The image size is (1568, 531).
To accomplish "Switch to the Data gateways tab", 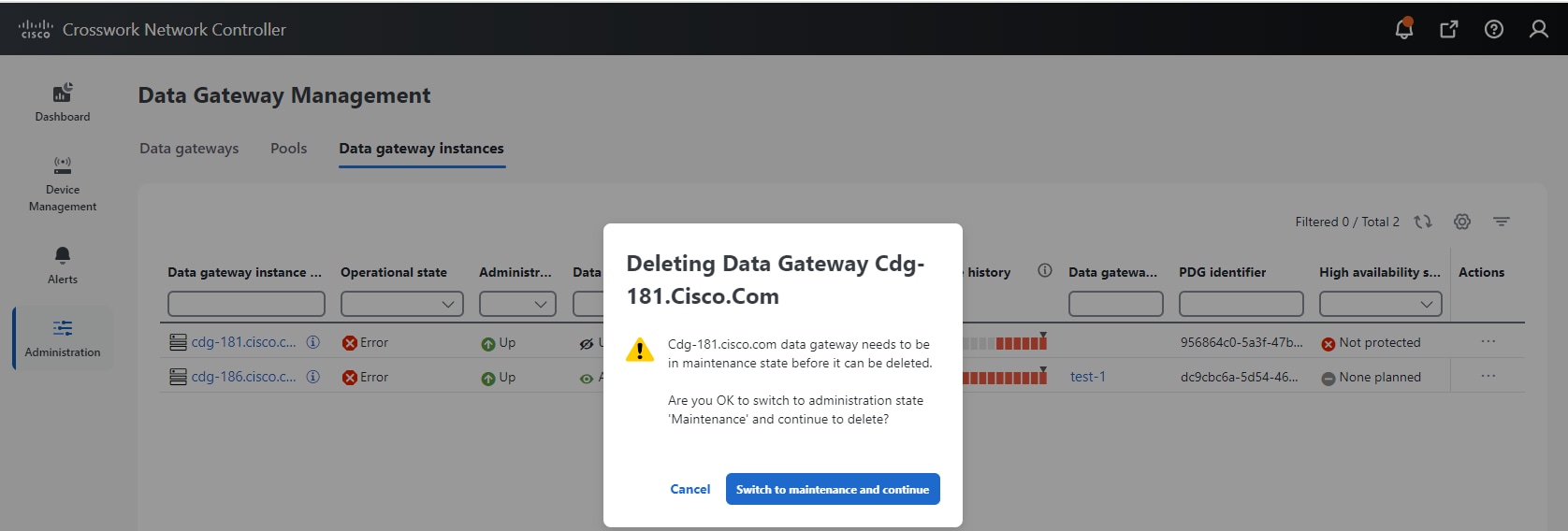I will (189, 149).
